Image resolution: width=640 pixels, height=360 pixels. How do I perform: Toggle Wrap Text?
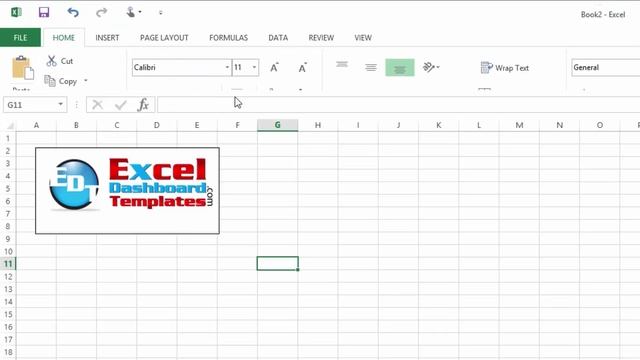click(x=505, y=68)
